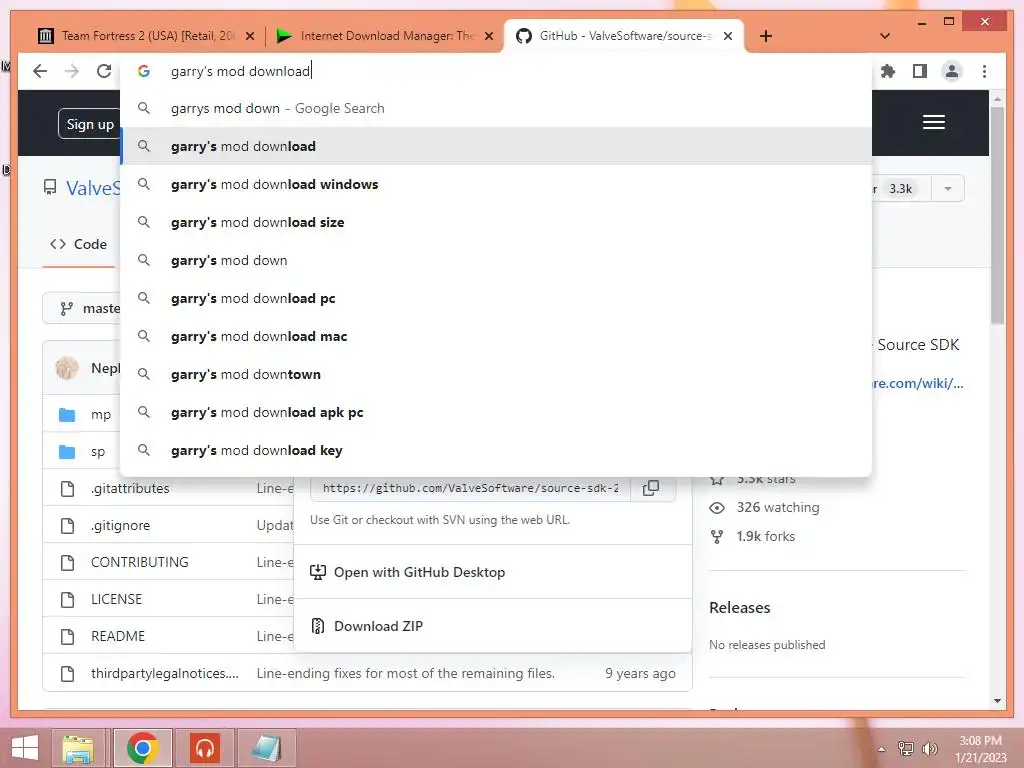
Task: Click Download ZIP
Action: pyautogui.click(x=378, y=626)
